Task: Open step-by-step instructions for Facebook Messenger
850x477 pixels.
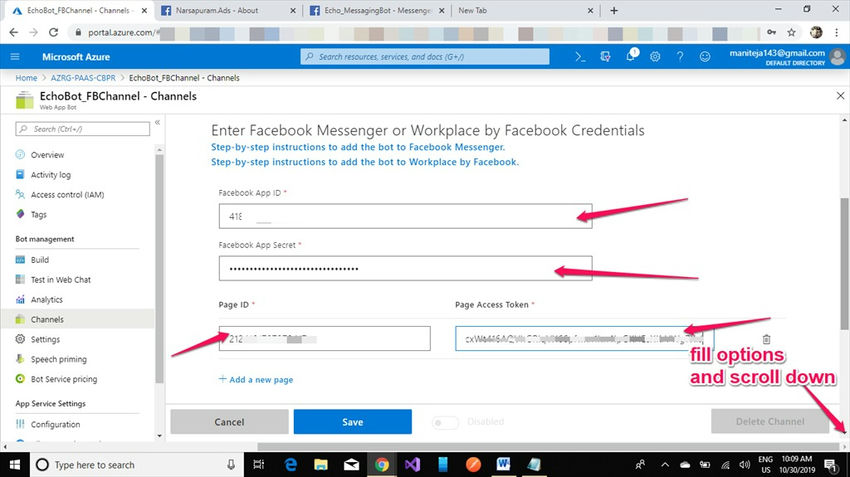Action: coord(358,147)
